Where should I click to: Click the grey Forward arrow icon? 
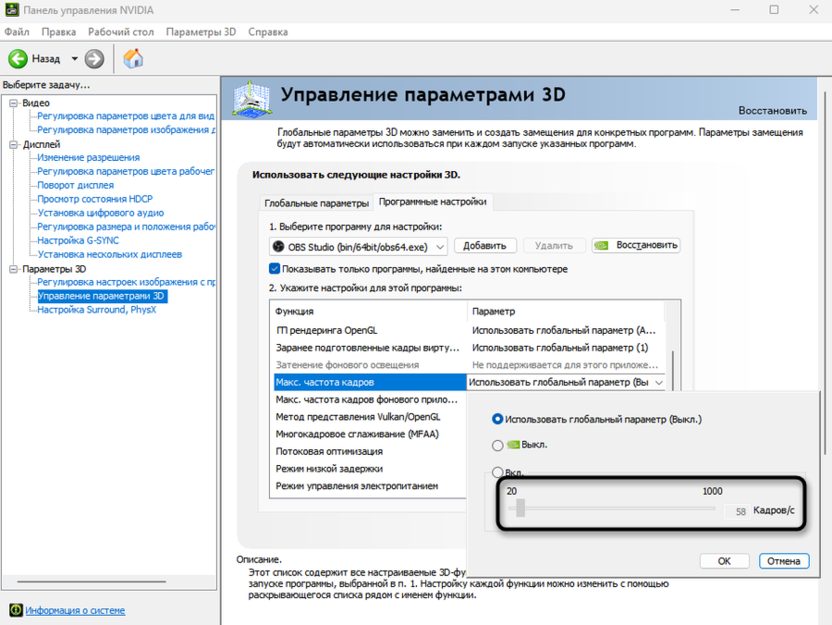click(94, 59)
